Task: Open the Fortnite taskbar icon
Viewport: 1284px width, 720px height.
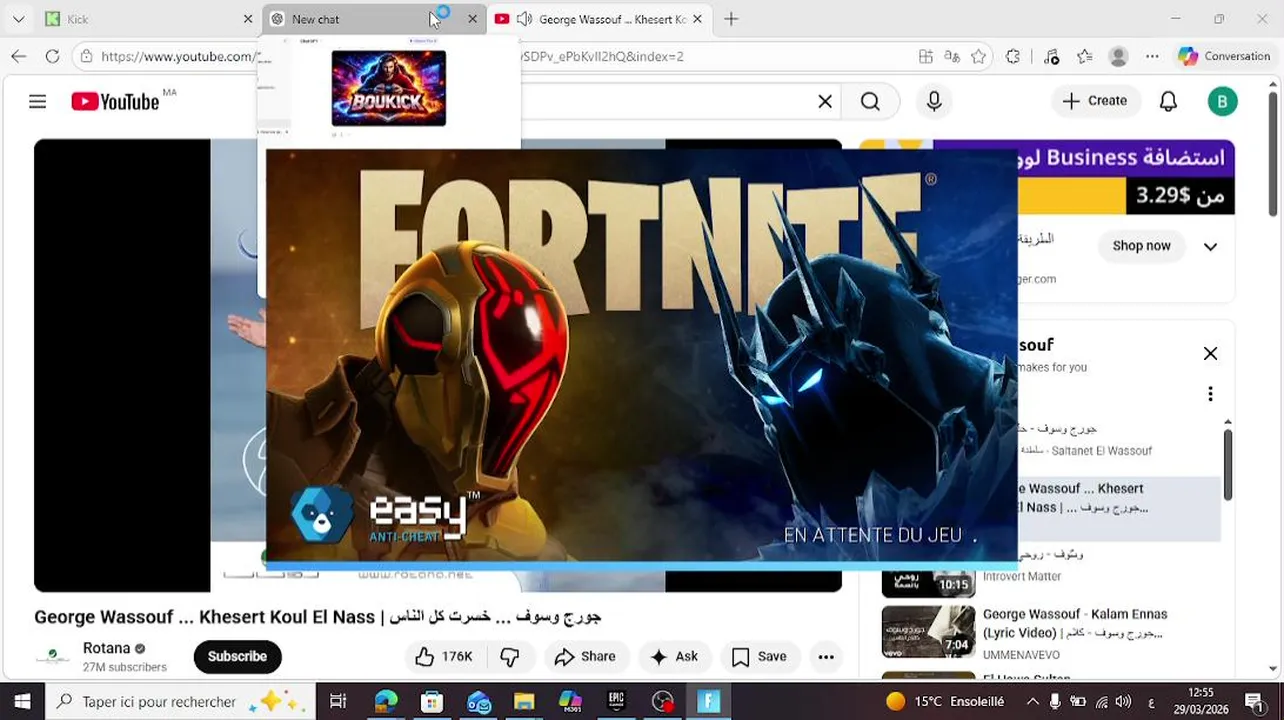Action: [709, 702]
